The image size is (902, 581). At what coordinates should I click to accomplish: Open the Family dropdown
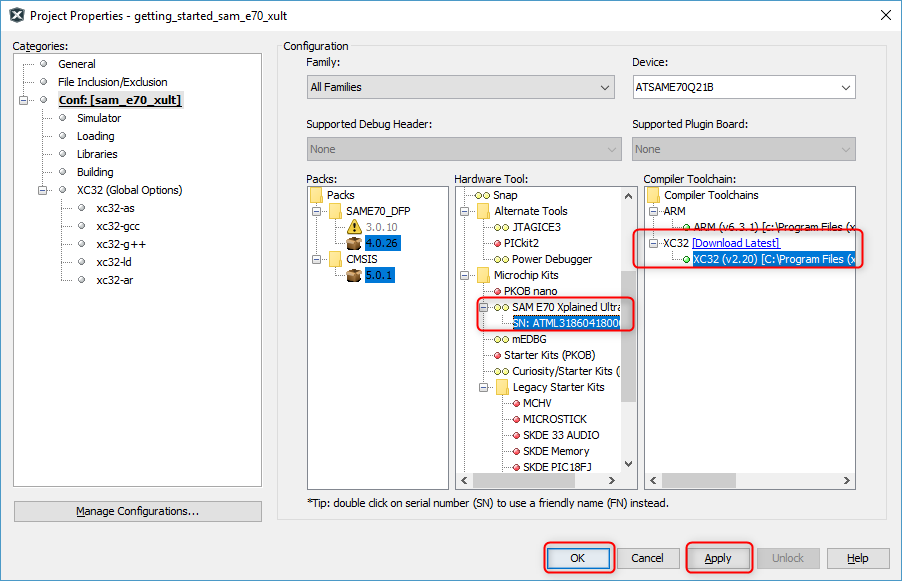click(460, 88)
